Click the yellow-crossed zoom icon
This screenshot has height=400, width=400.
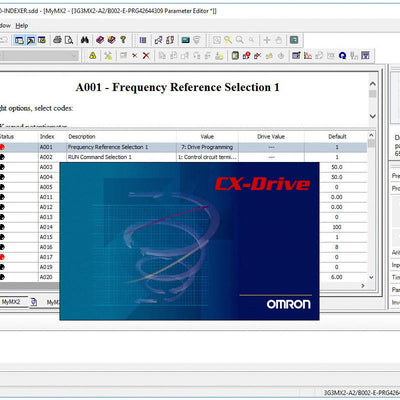(228, 40)
